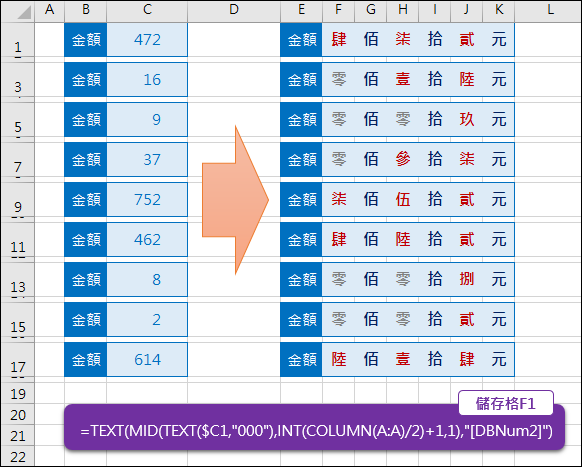
Task: Click the 儲存格F1 label box
Action: click(x=506, y=403)
